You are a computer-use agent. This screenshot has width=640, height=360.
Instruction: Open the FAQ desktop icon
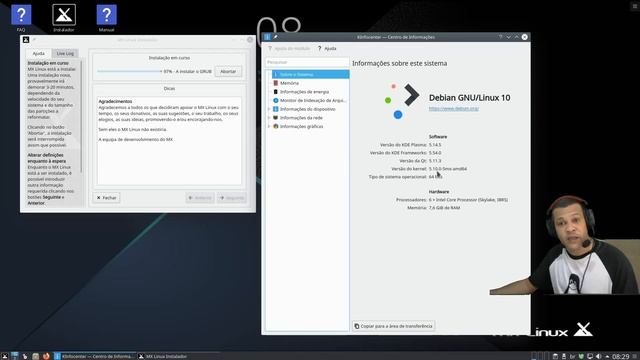point(21,18)
